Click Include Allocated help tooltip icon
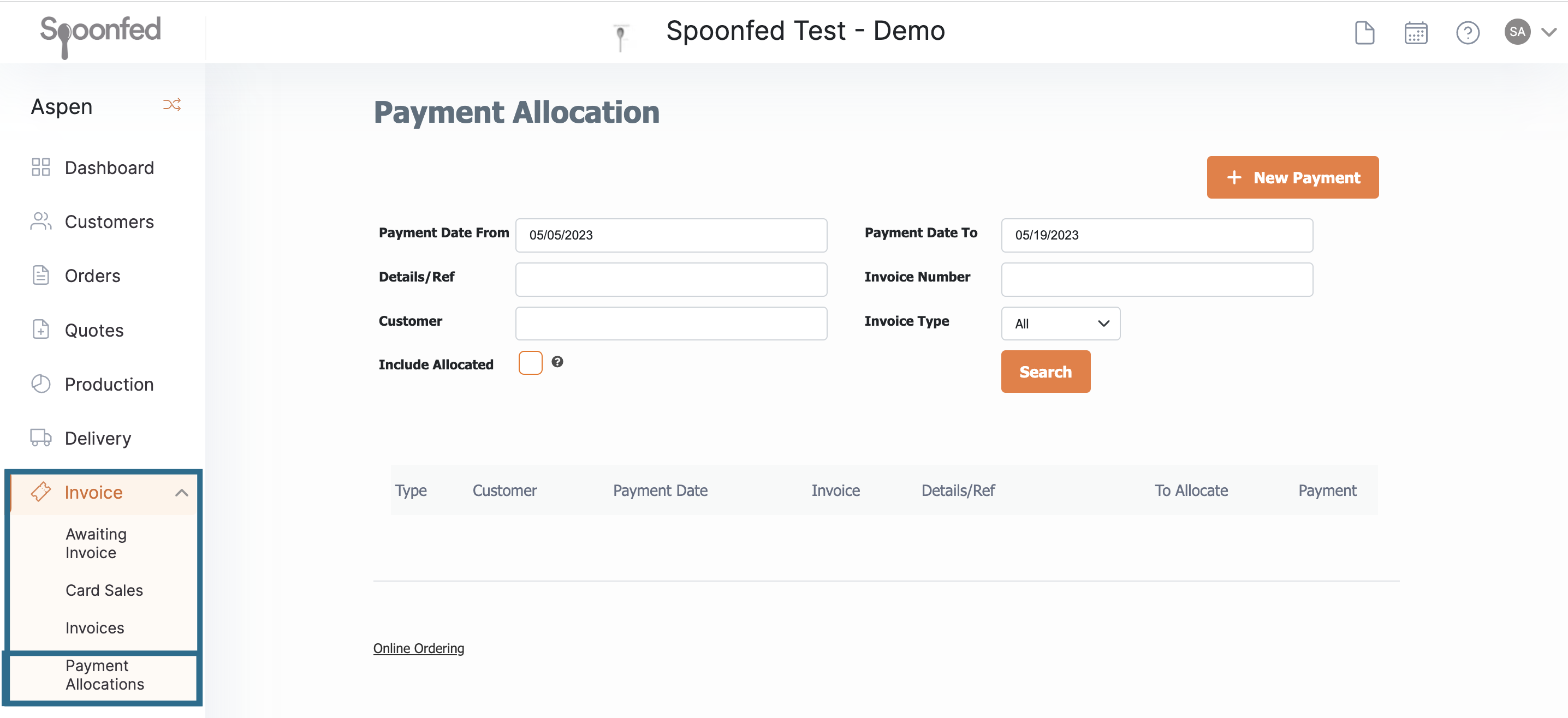 pos(557,362)
